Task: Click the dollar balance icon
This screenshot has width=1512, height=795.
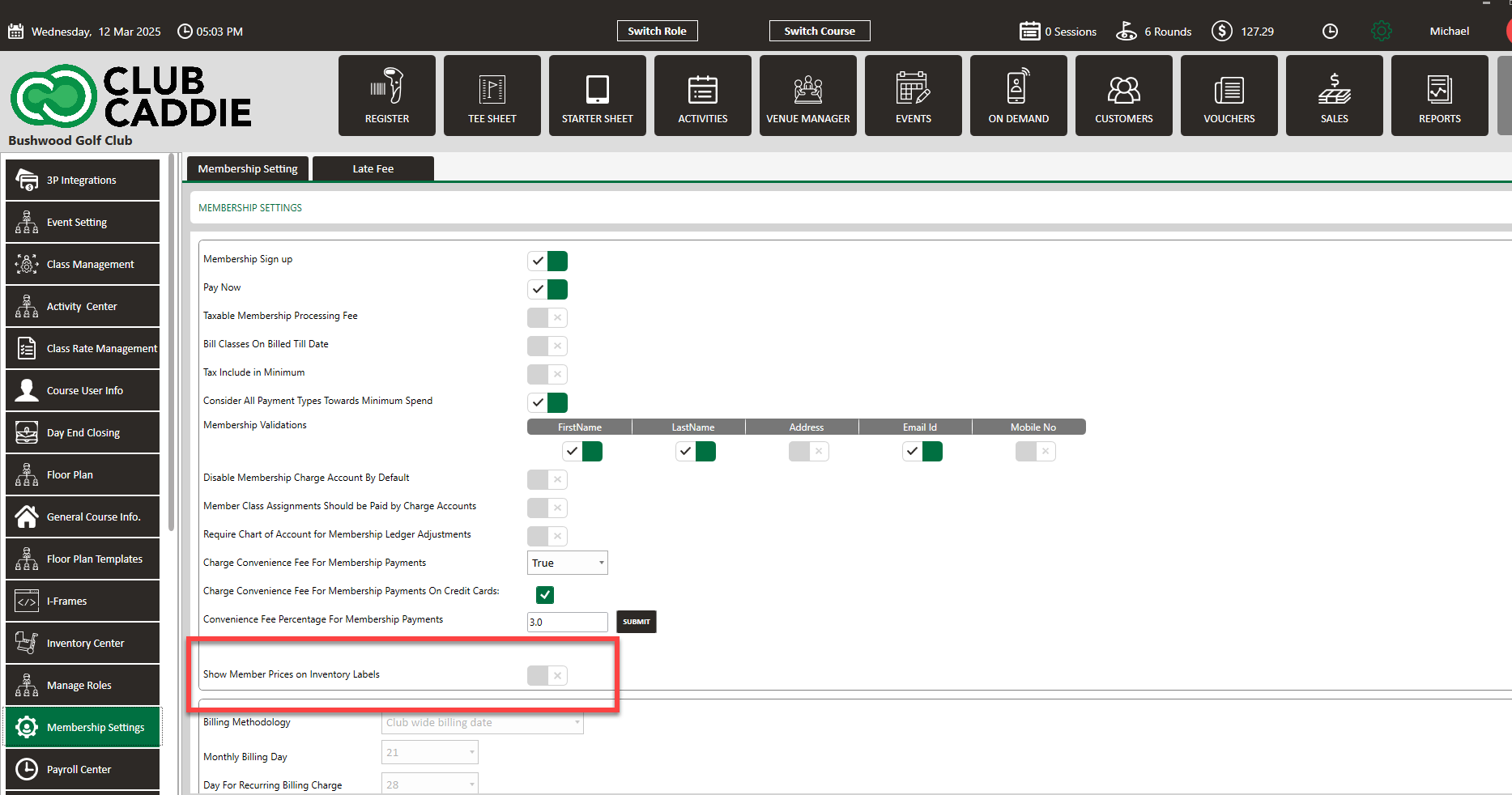Action: click(1222, 31)
